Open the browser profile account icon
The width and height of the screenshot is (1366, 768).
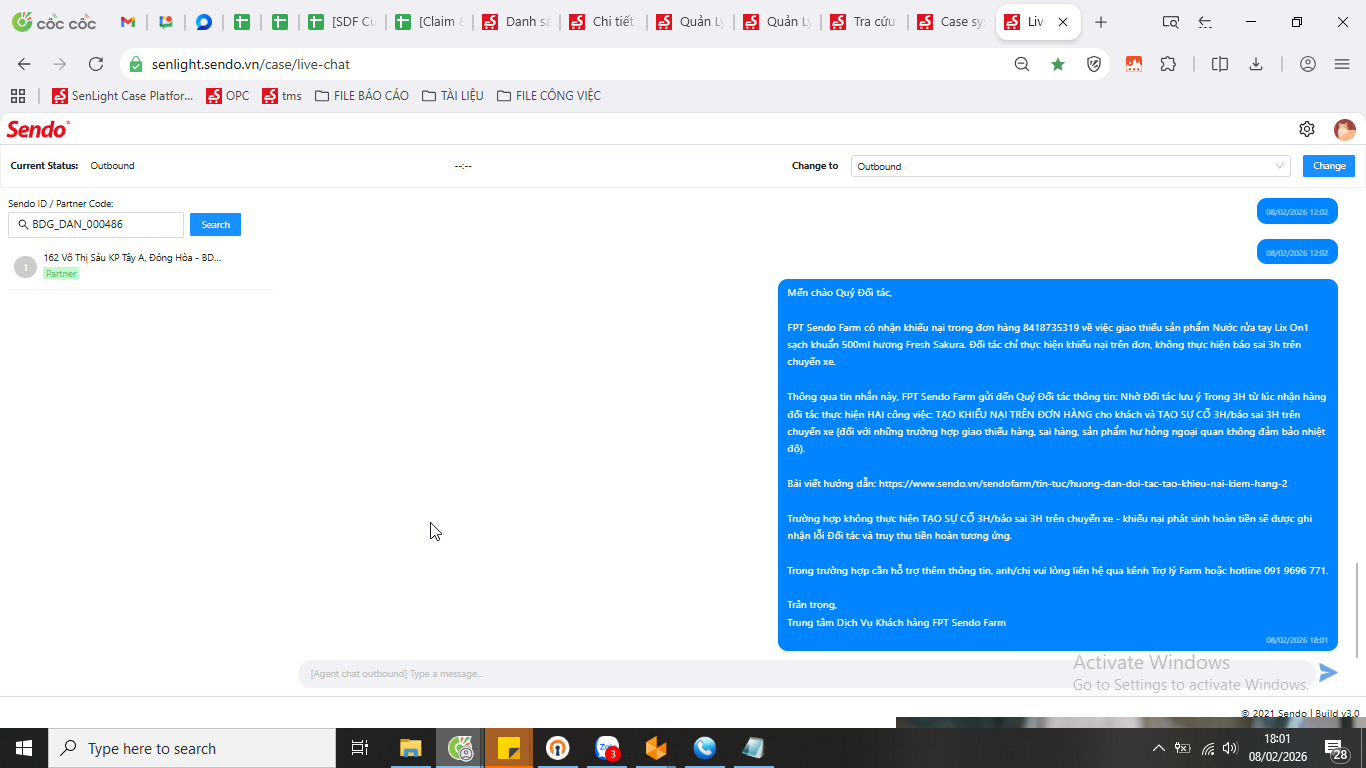(x=1308, y=64)
